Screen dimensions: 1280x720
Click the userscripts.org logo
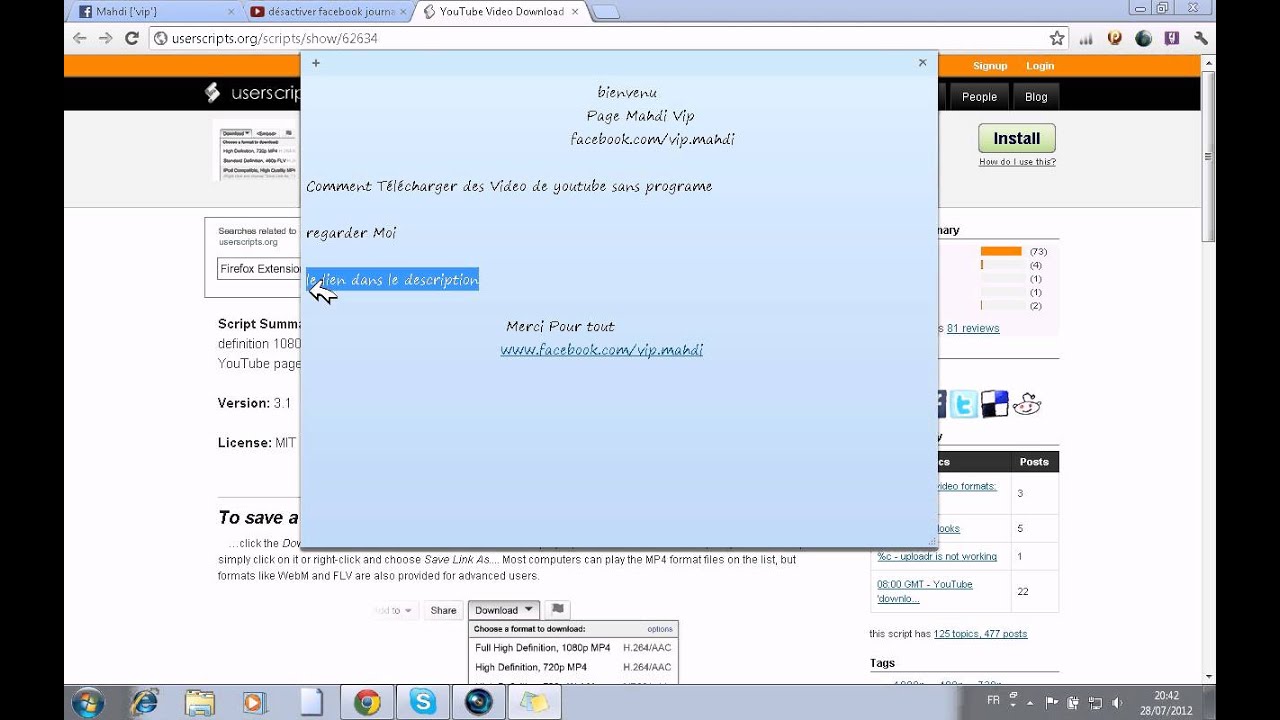[x=252, y=93]
